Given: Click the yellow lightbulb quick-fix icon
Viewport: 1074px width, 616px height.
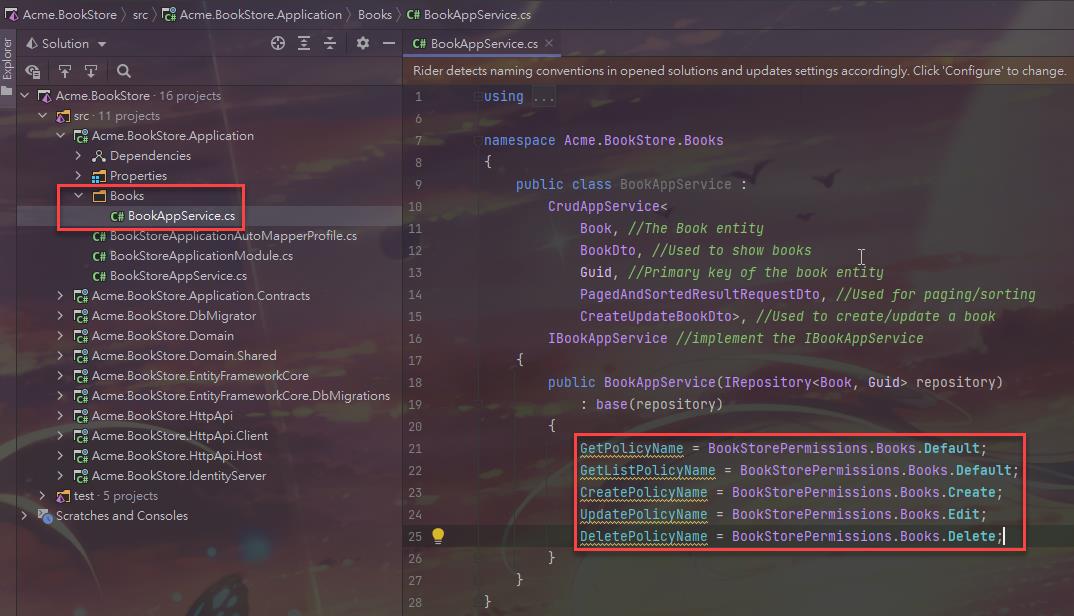Looking at the screenshot, I should point(437,536).
